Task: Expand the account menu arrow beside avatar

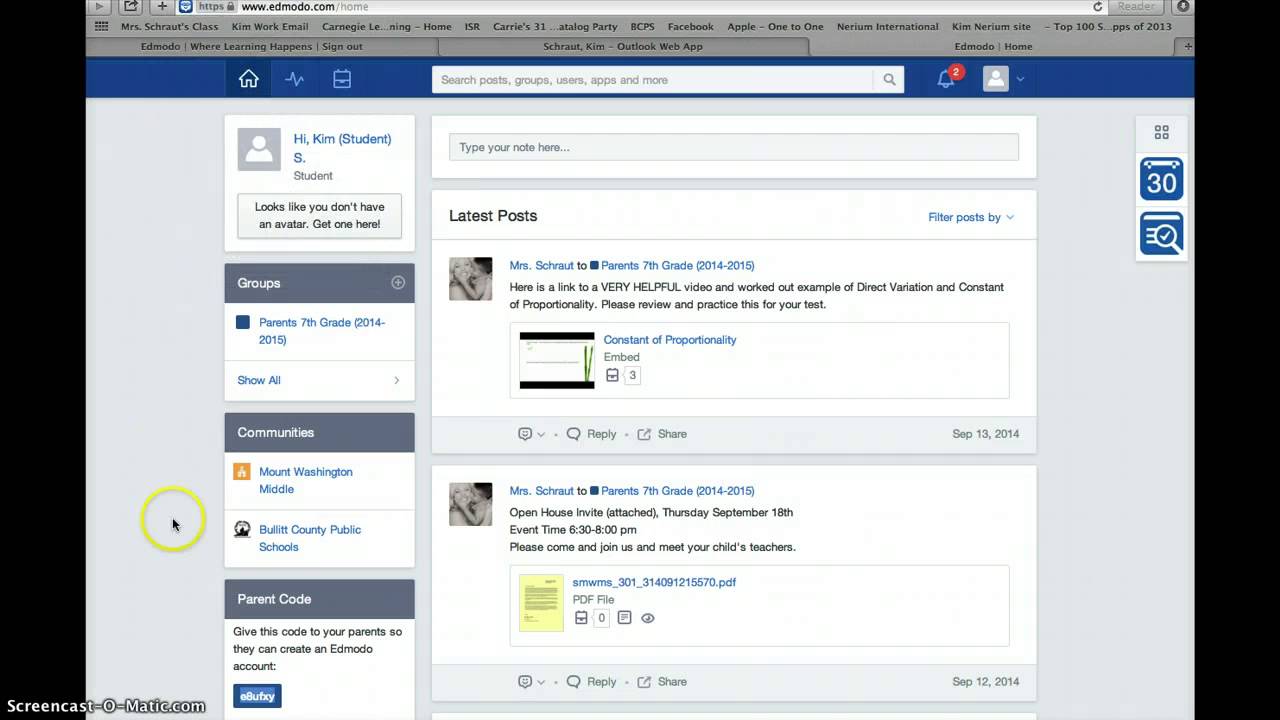Action: click(1020, 79)
